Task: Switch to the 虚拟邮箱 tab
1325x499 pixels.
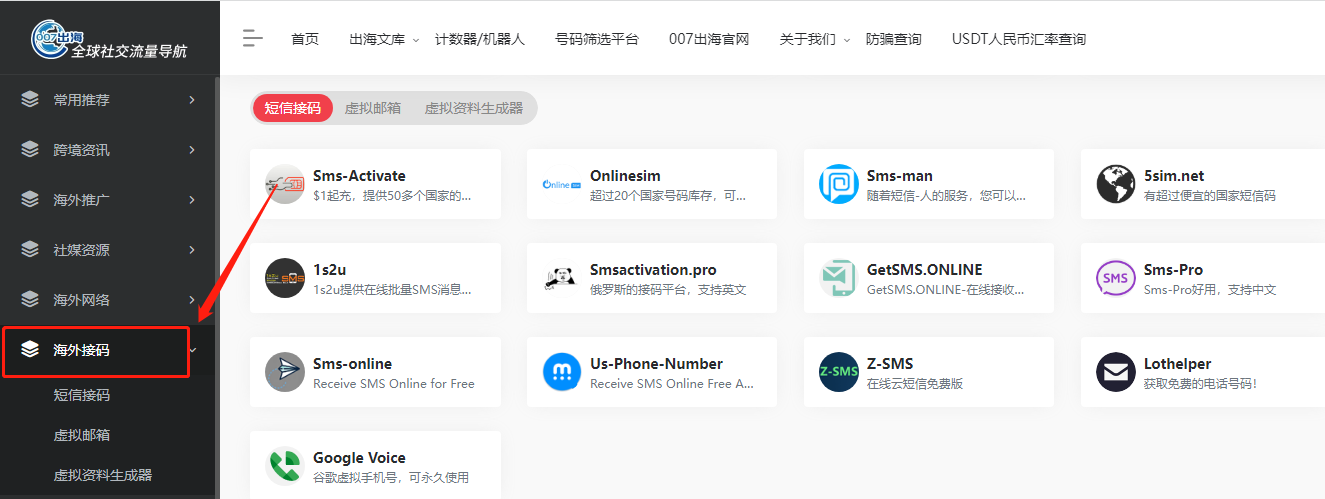Action: click(373, 108)
